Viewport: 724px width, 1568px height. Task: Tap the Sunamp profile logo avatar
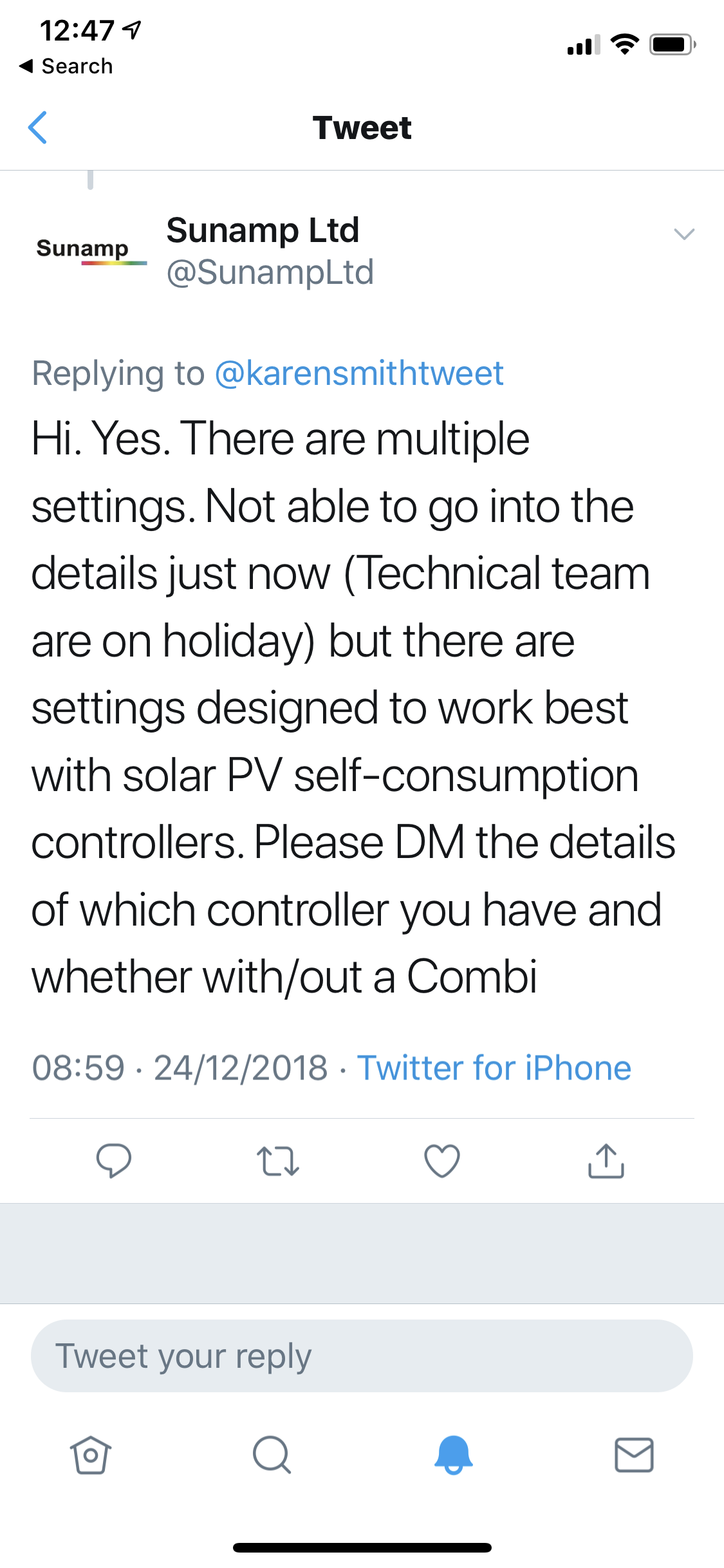click(x=91, y=250)
